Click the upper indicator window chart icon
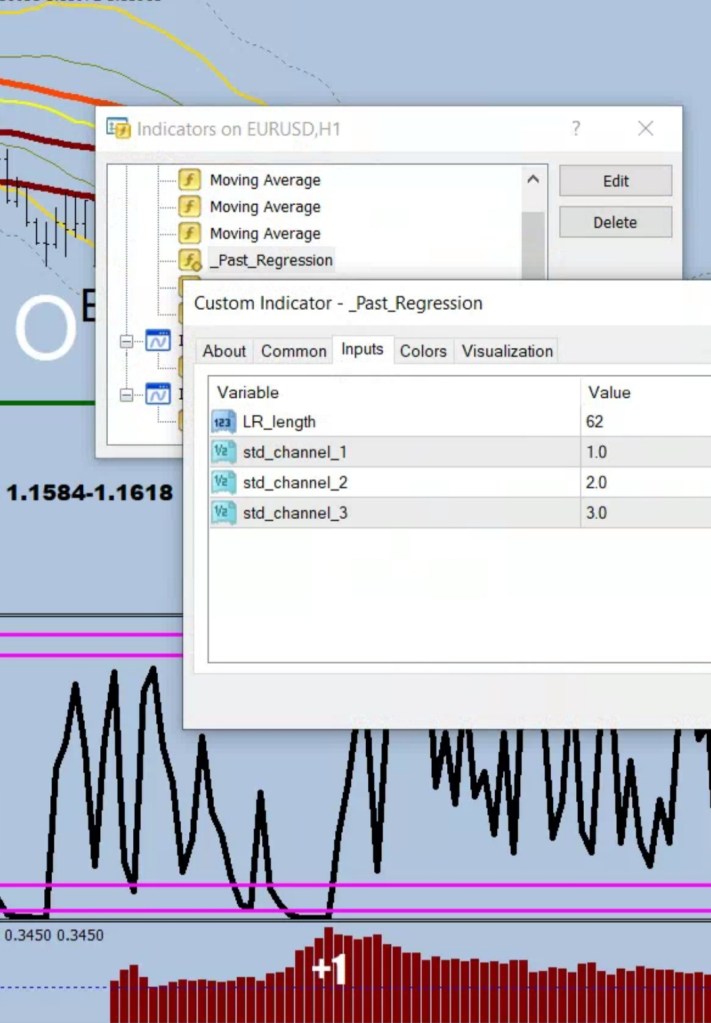This screenshot has width=711, height=1023. [x=157, y=342]
